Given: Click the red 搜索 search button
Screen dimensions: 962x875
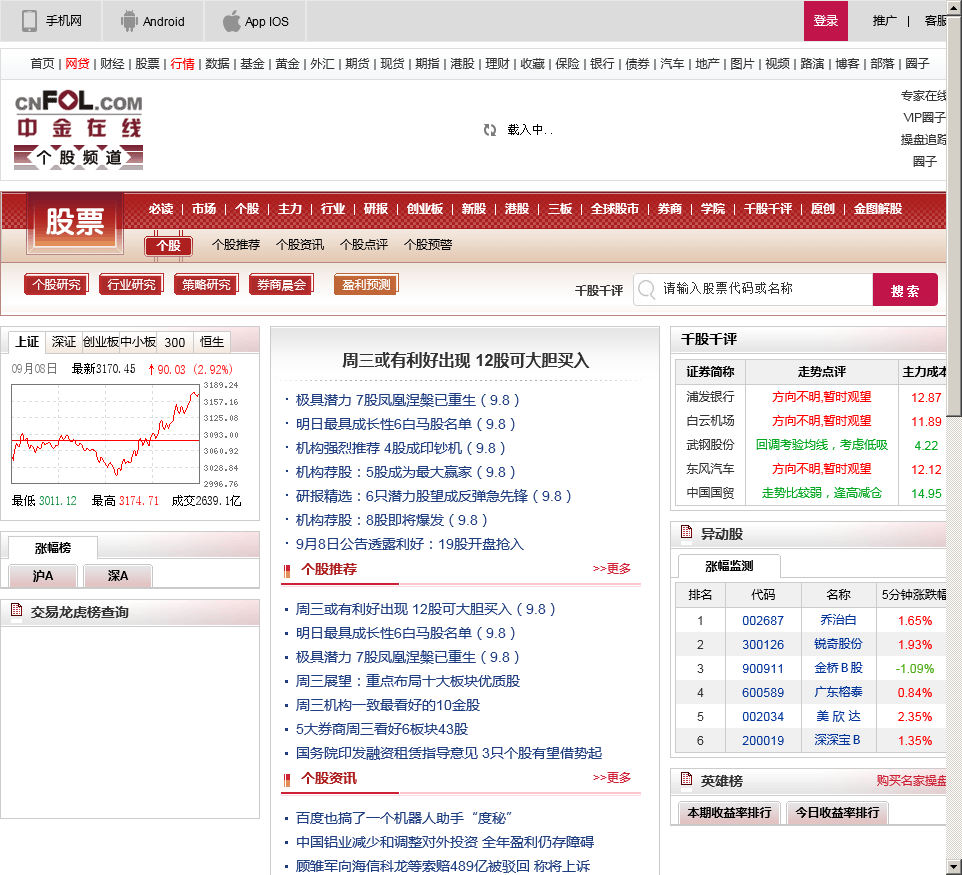Looking at the screenshot, I should coord(905,290).
